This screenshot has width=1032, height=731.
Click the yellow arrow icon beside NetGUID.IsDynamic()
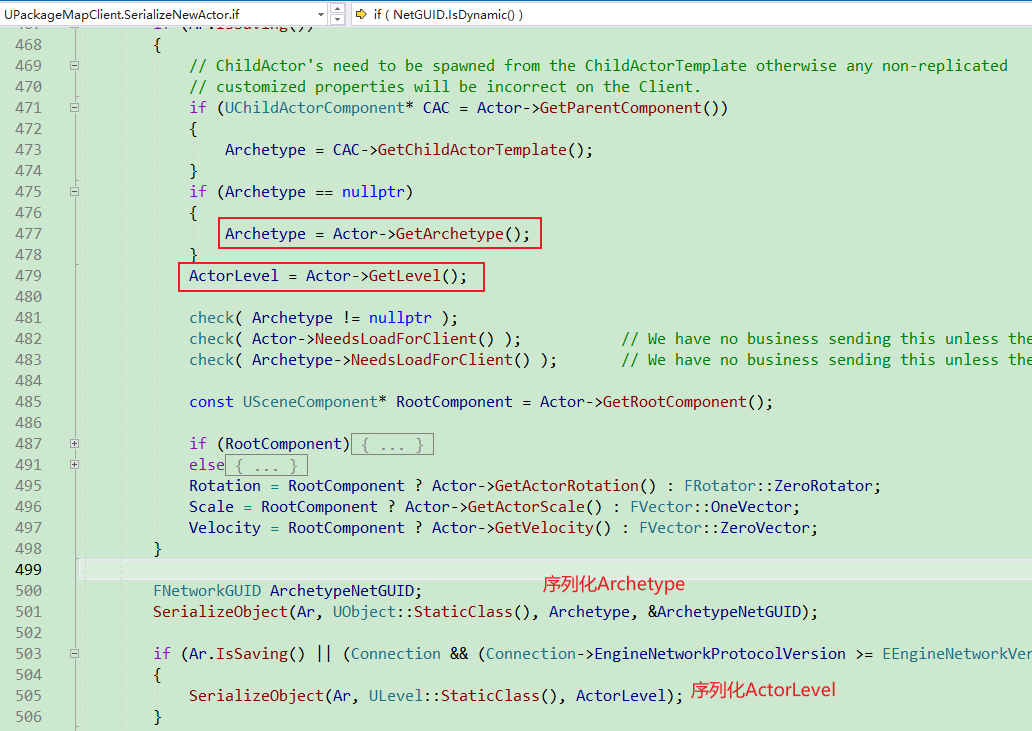[361, 14]
